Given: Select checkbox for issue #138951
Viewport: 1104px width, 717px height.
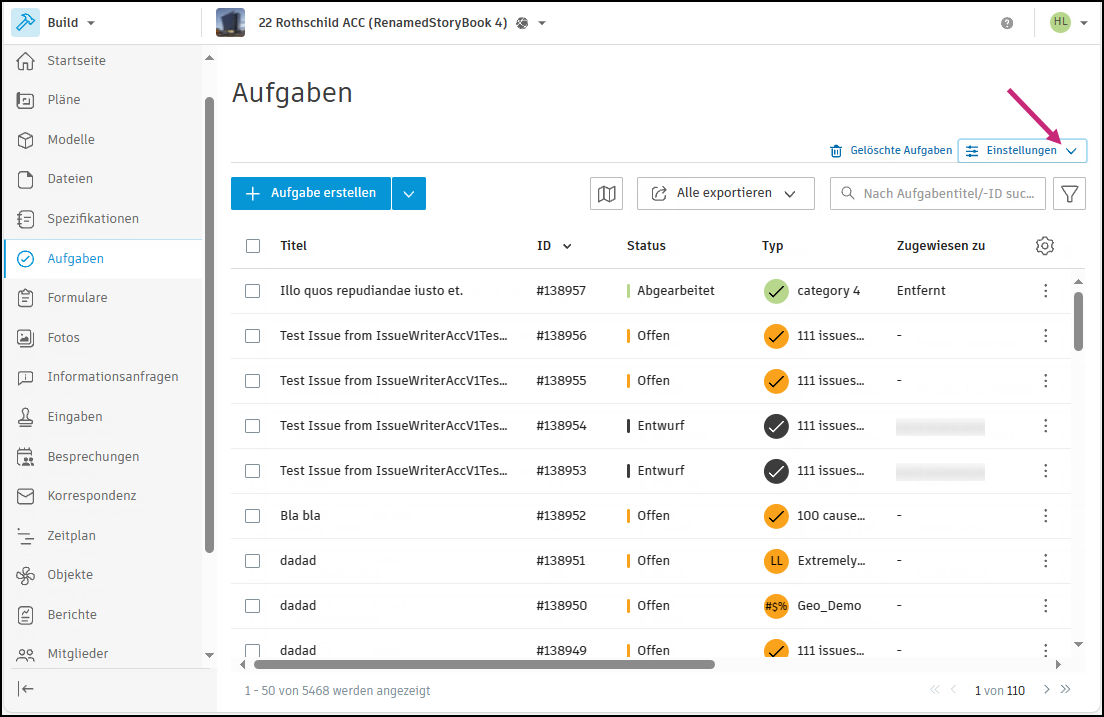Looking at the screenshot, I should coord(253,561).
